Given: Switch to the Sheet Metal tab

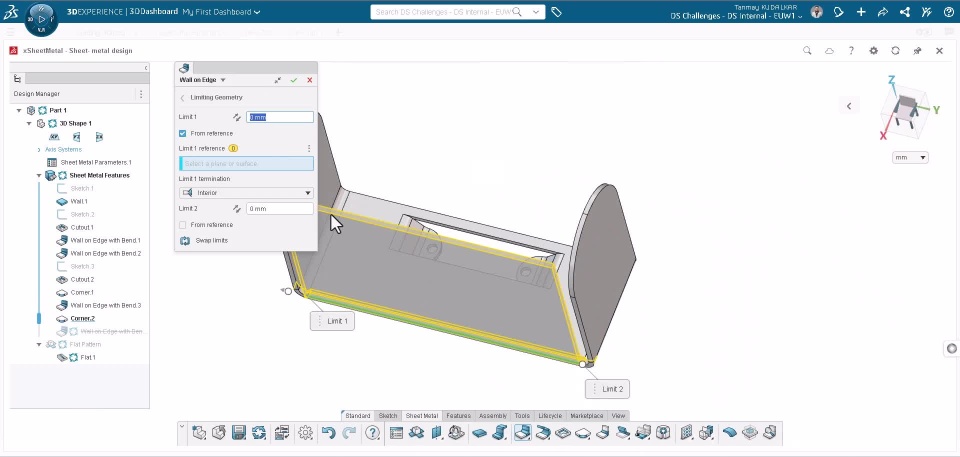Looking at the screenshot, I should (x=421, y=415).
